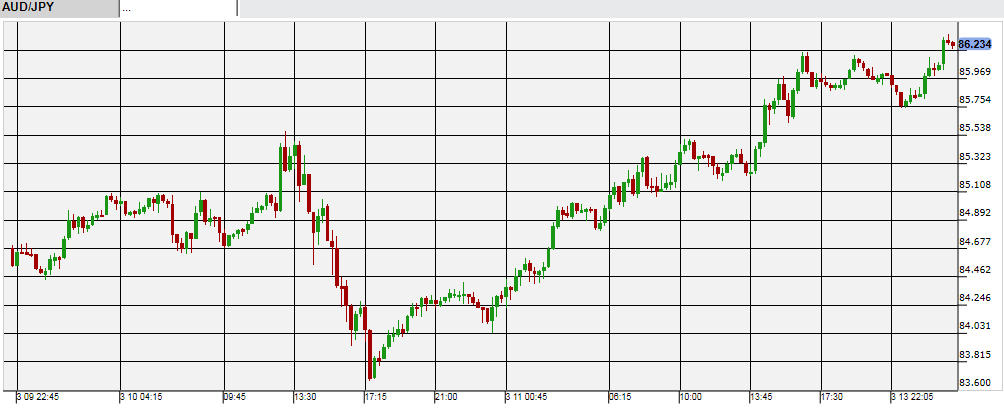Select the 13:30 time axis marker
1004x412 pixels.
pyautogui.click(x=304, y=397)
